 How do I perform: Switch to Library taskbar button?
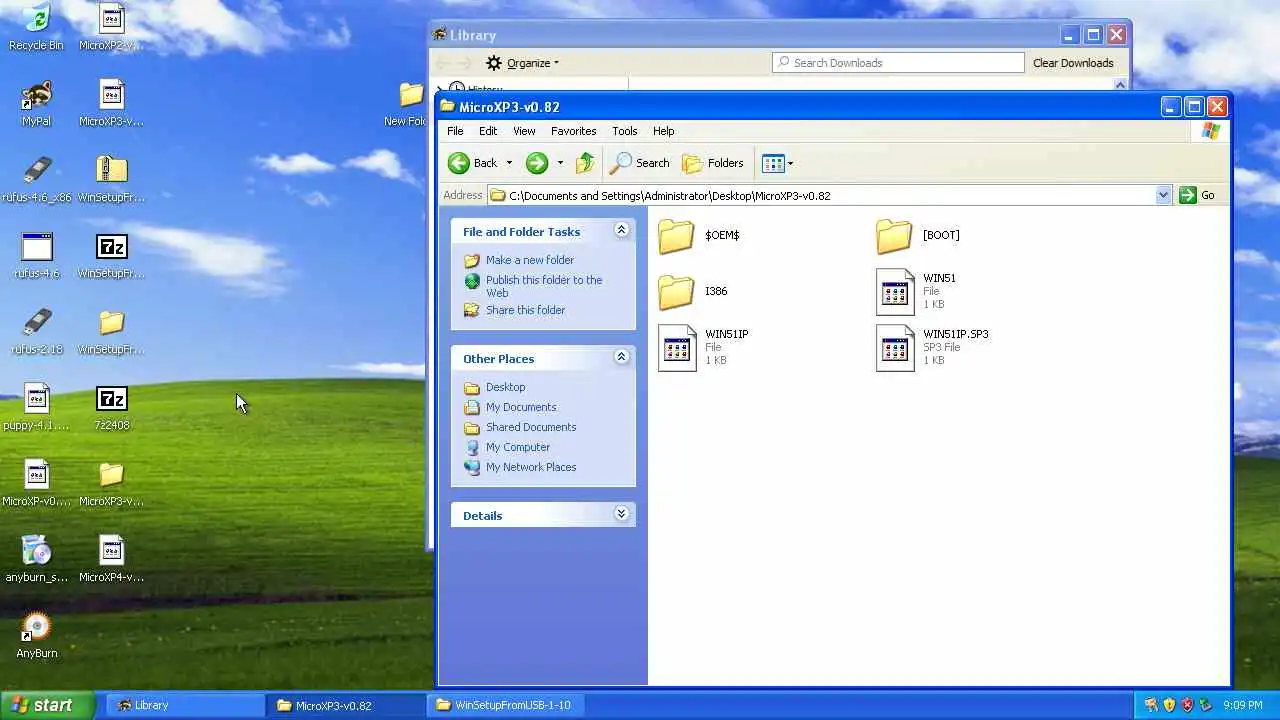pos(186,705)
